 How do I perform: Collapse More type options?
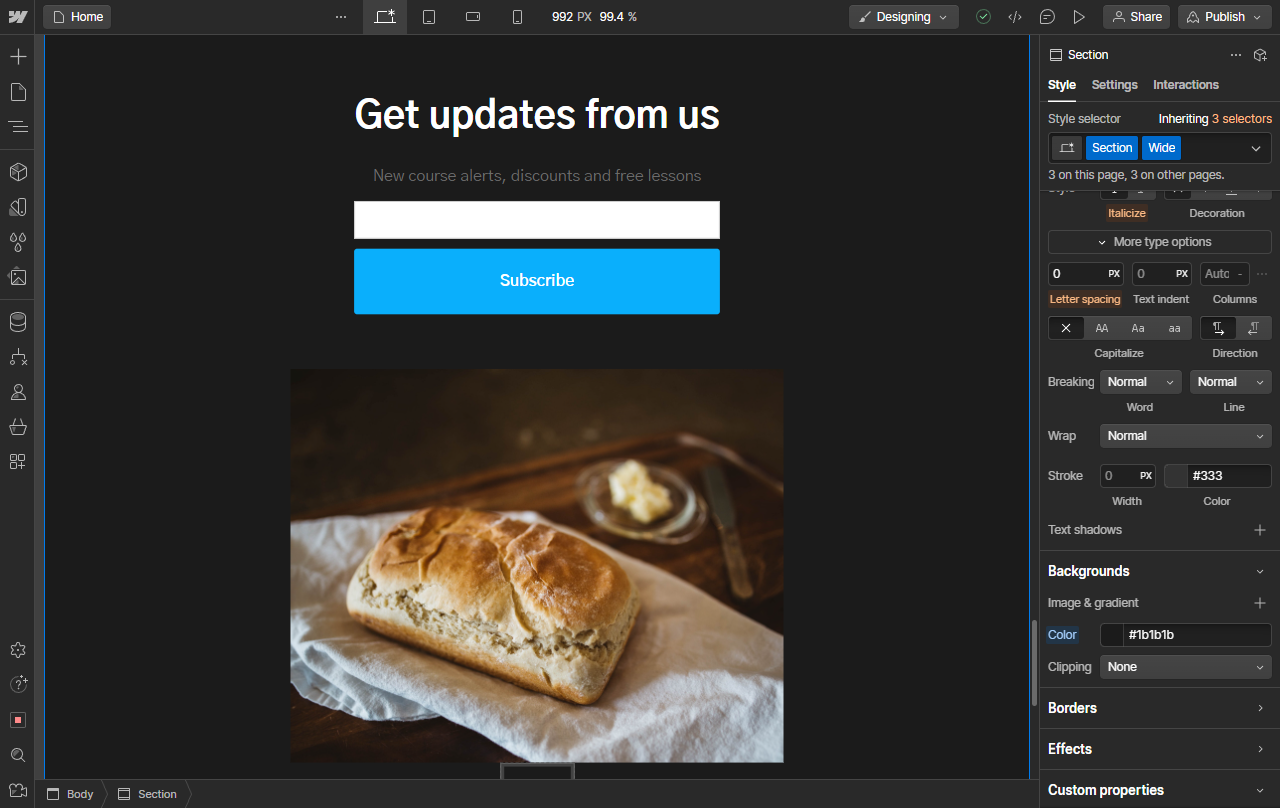tap(1160, 242)
